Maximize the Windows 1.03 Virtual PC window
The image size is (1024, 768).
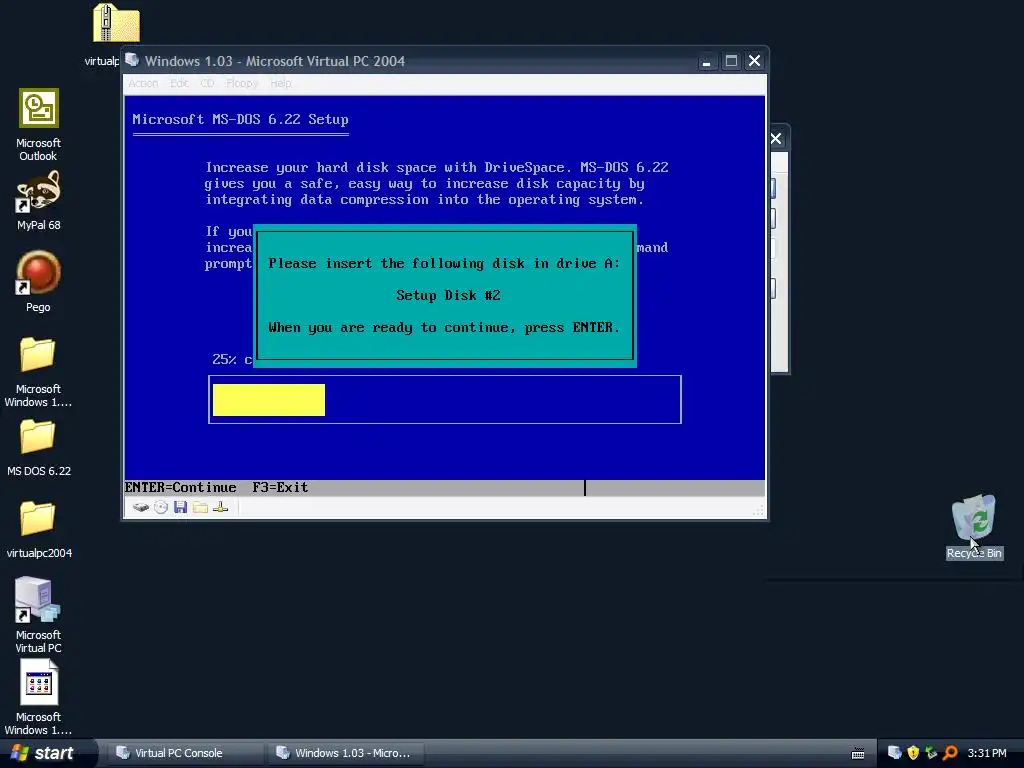pos(731,61)
